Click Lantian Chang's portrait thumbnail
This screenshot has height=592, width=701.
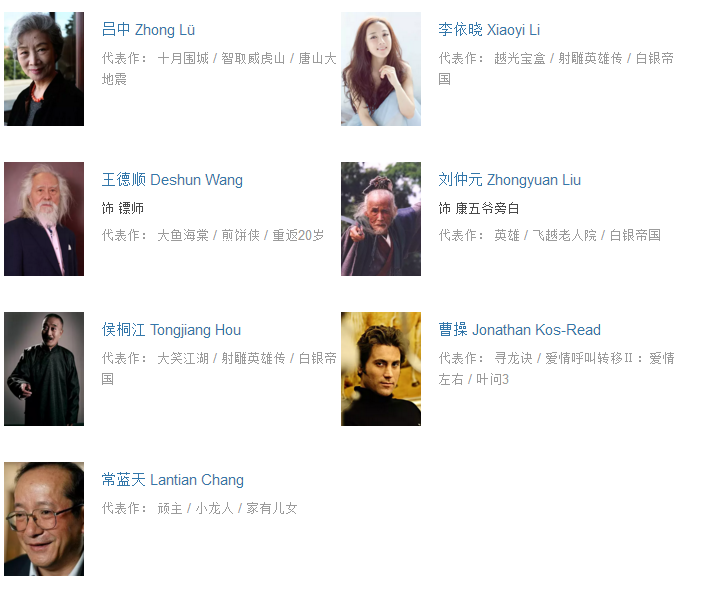pos(44,519)
